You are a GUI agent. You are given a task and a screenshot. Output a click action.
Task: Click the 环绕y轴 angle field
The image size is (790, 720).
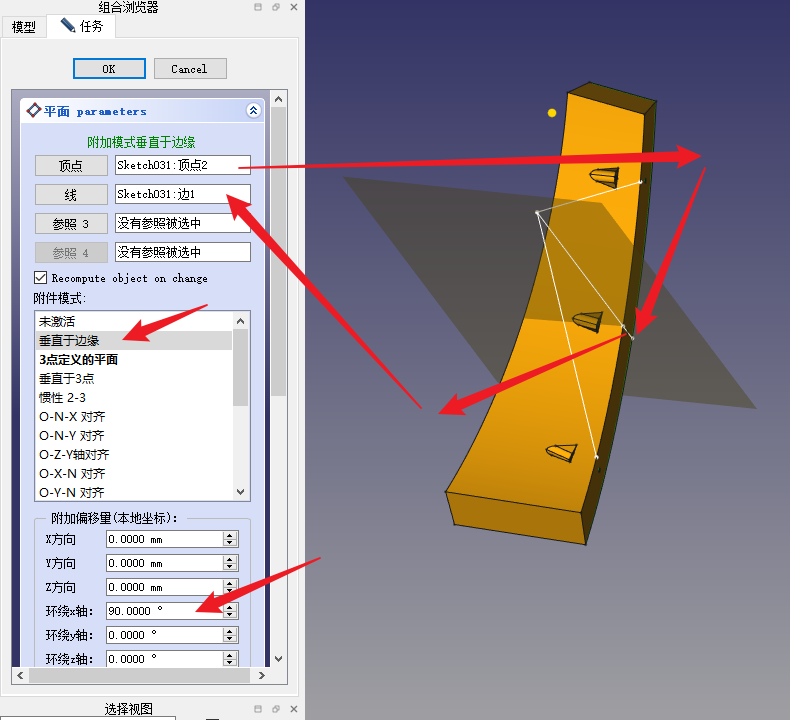[165, 635]
